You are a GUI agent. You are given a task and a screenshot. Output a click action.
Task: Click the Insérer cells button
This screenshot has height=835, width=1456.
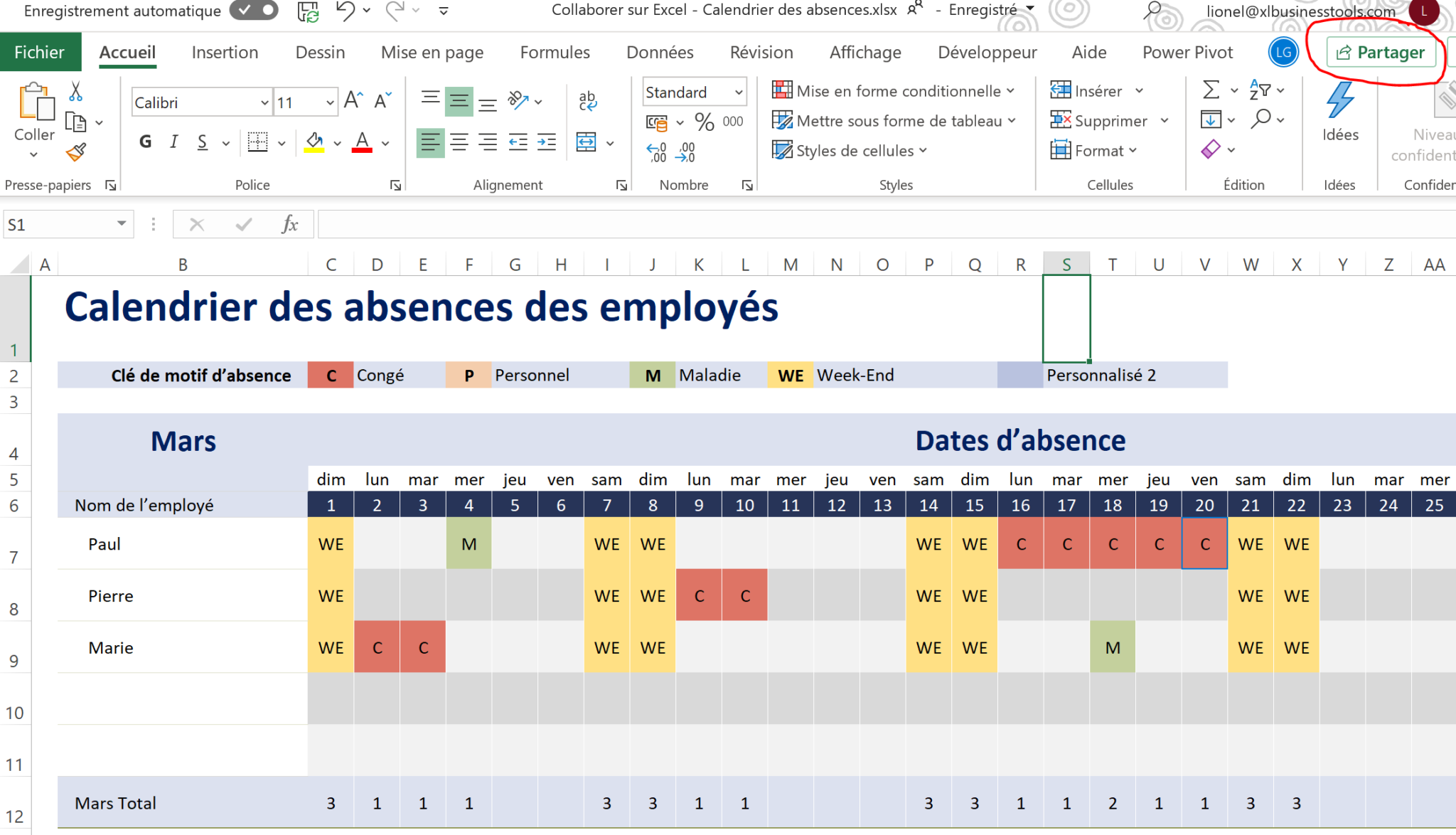point(1086,90)
